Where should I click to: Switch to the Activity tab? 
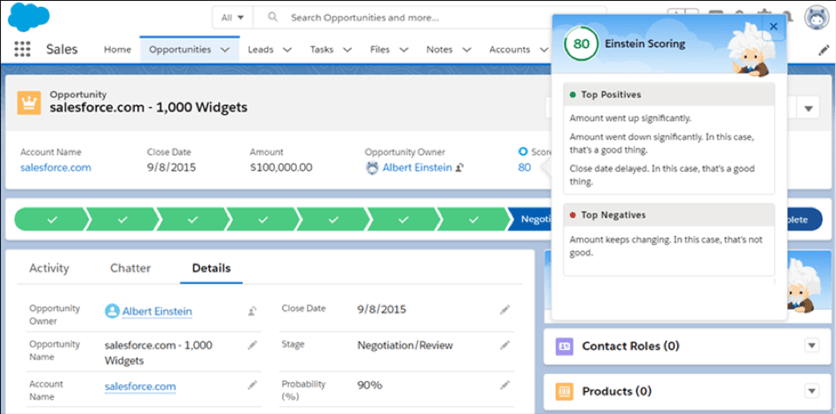point(48,268)
